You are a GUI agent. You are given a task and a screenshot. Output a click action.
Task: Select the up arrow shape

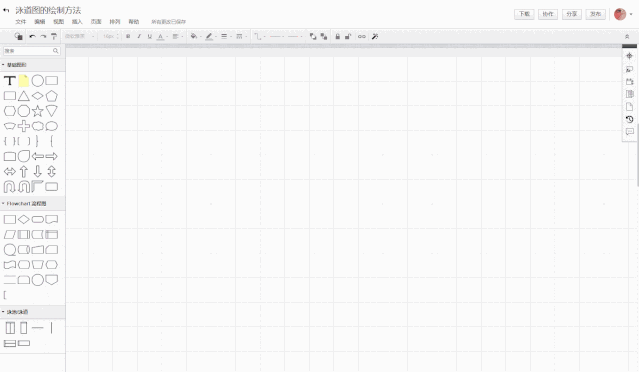24,171
